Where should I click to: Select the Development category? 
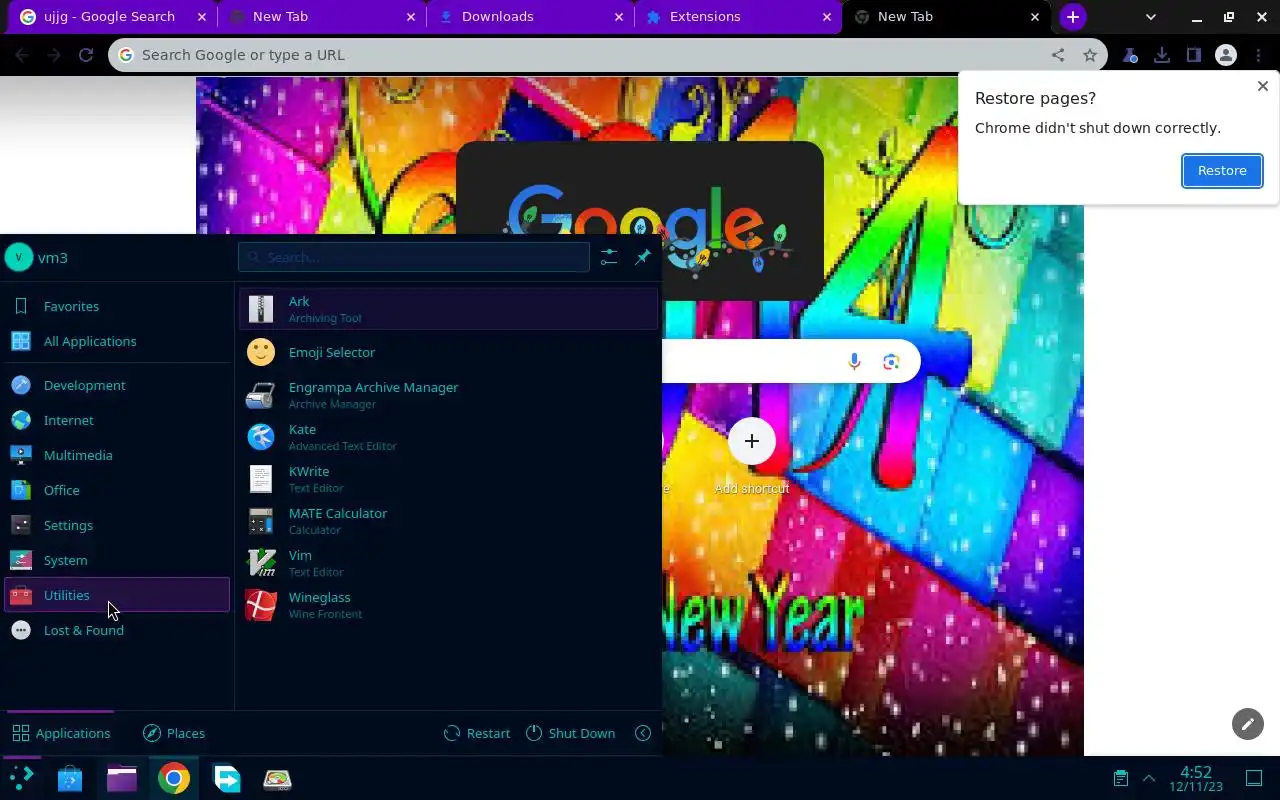point(117,385)
